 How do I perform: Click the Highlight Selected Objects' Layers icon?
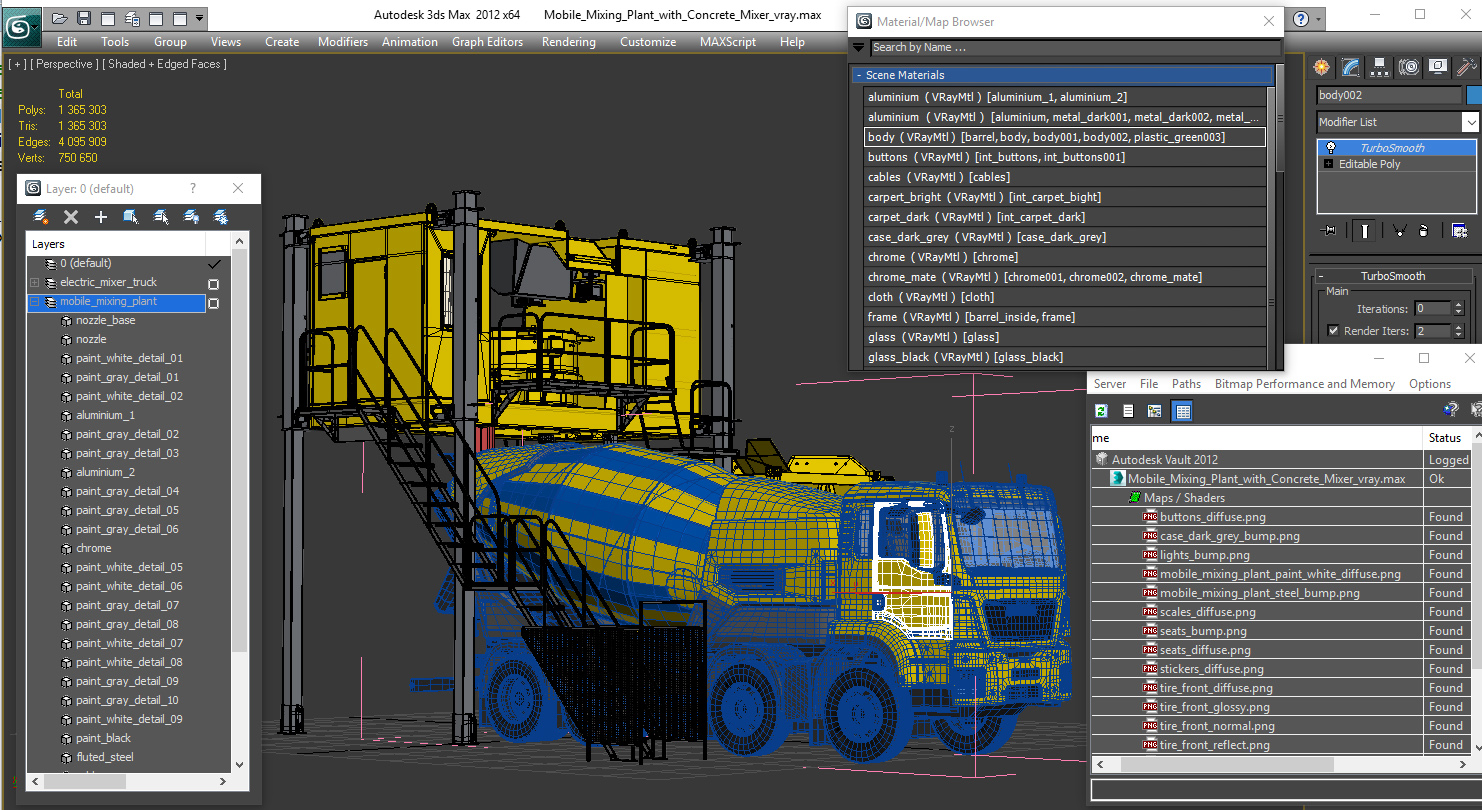click(x=161, y=216)
